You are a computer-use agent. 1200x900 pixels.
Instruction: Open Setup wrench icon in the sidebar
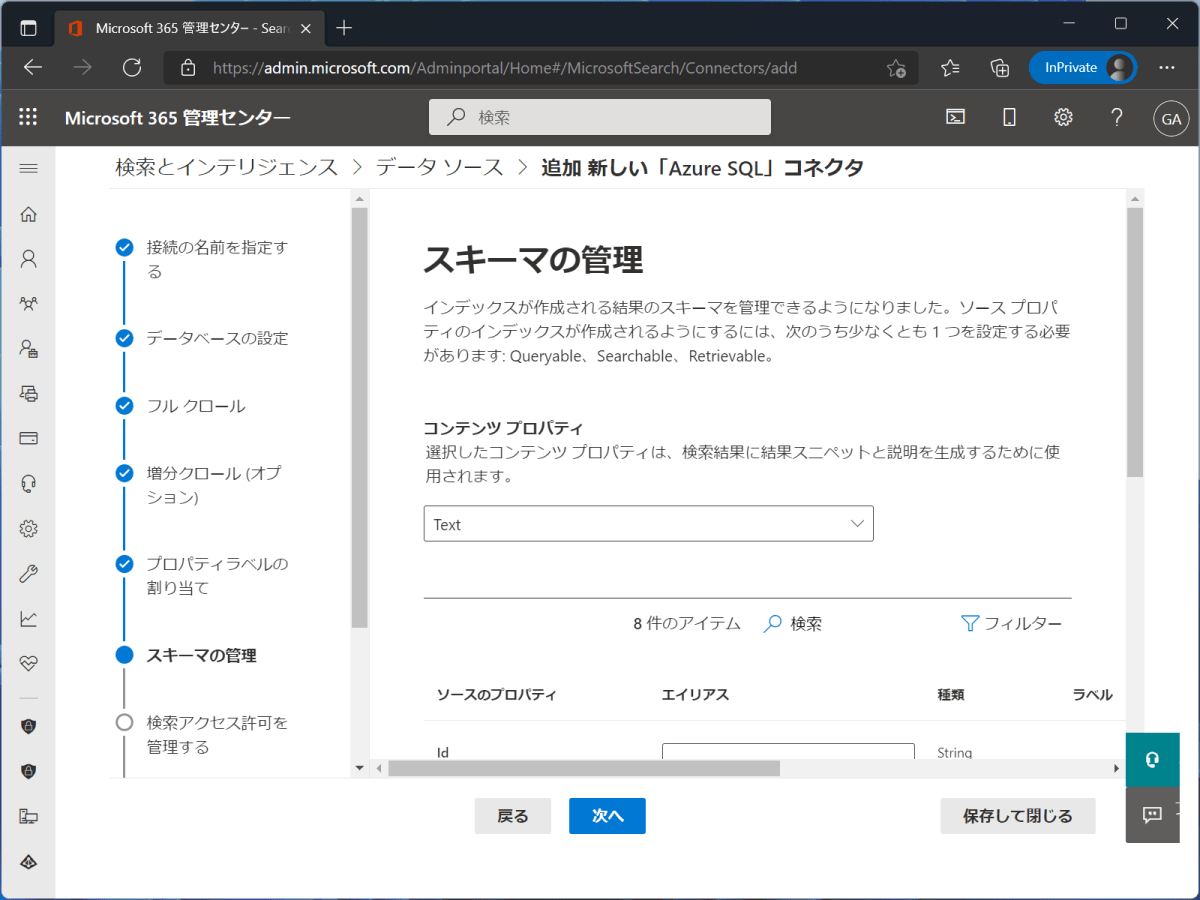coord(28,573)
